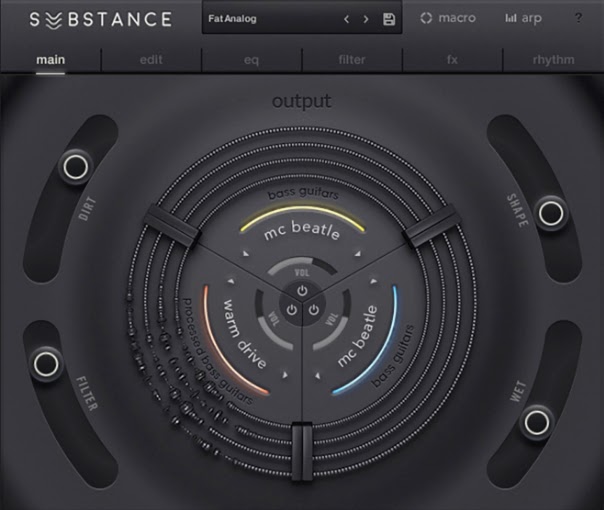Screen dimensions: 604x510
Task: Switch to the rhythm tab
Action: click(x=554, y=60)
